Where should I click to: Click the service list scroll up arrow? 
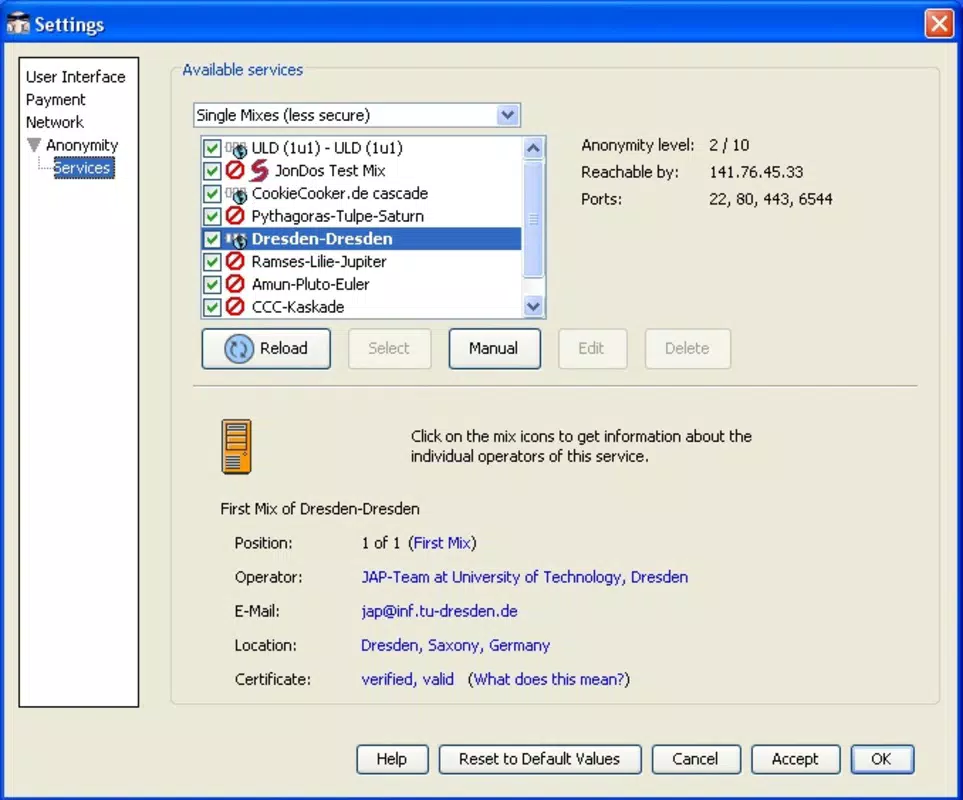pyautogui.click(x=533, y=148)
